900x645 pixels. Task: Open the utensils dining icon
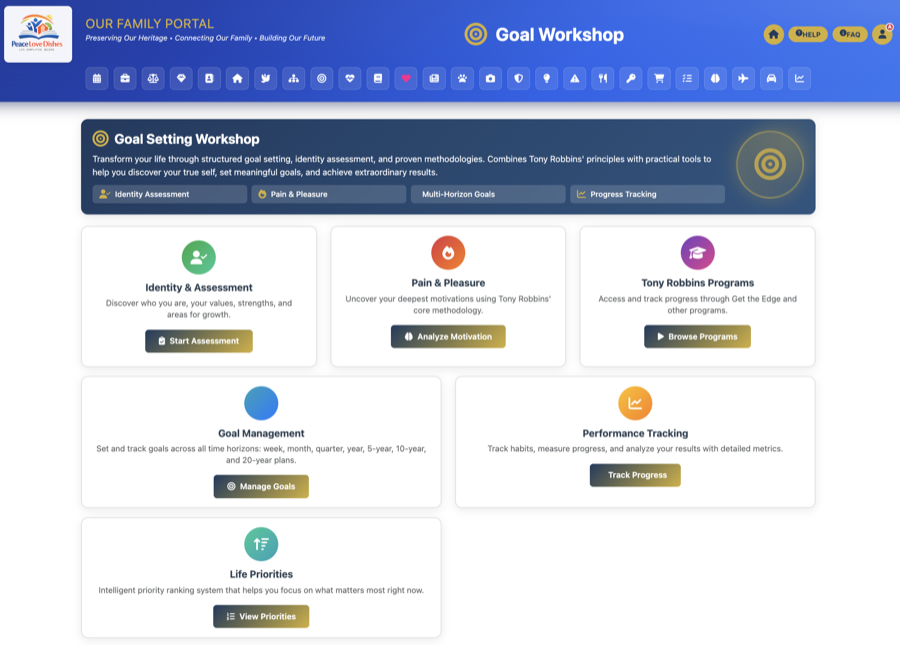click(601, 79)
